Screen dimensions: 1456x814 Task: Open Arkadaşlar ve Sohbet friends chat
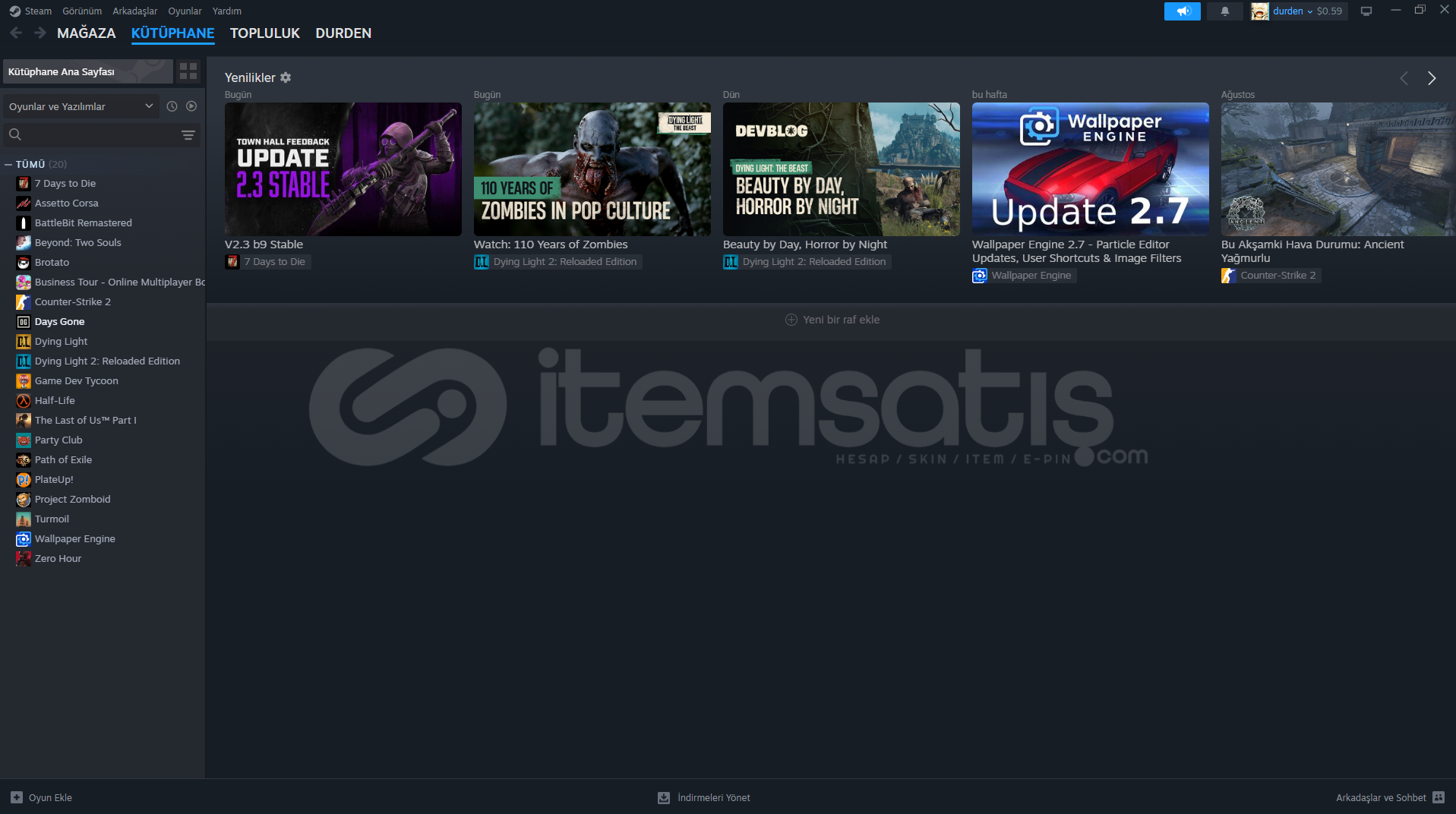pyautogui.click(x=1390, y=797)
